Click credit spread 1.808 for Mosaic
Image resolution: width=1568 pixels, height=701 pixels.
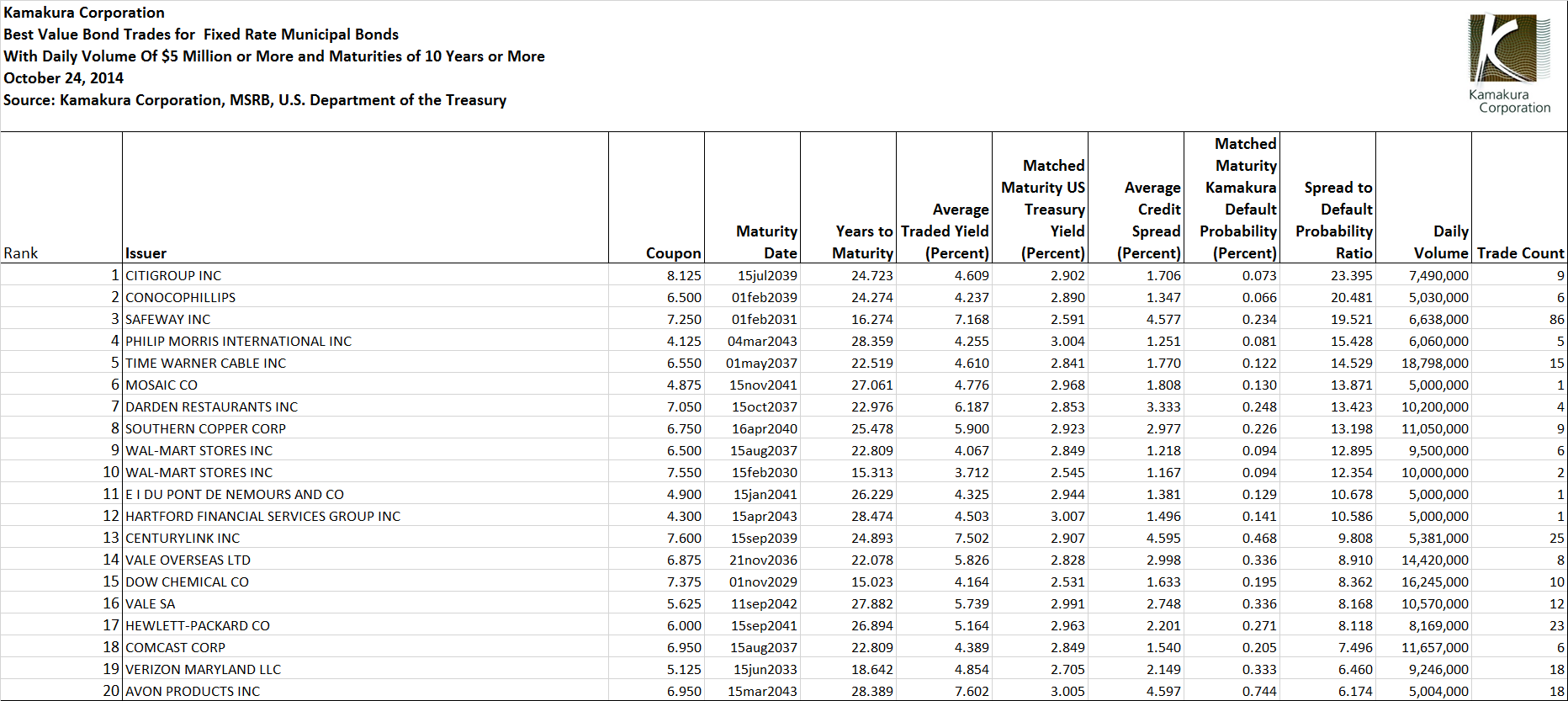point(1163,385)
